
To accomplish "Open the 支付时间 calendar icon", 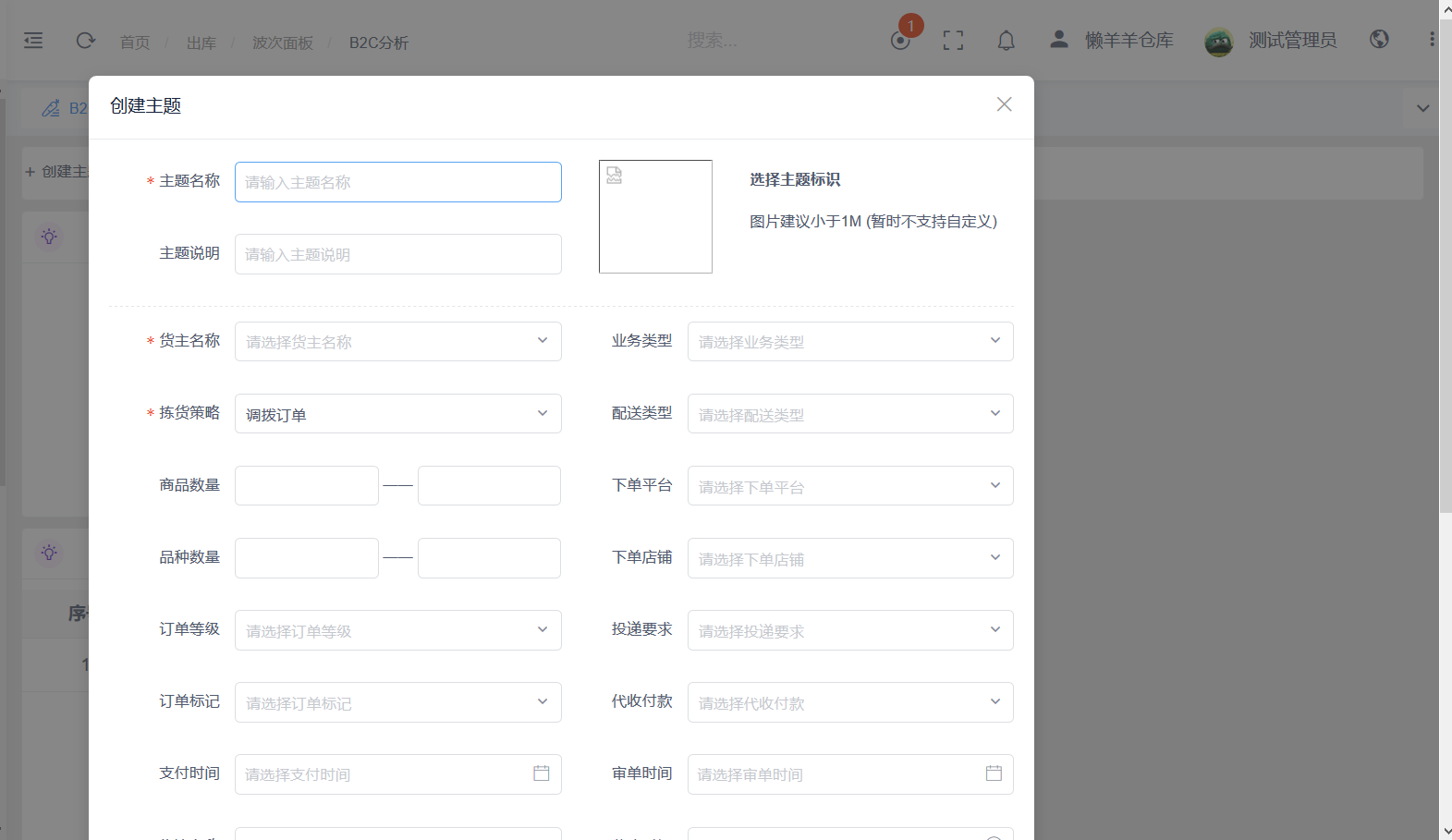I will 542,773.
